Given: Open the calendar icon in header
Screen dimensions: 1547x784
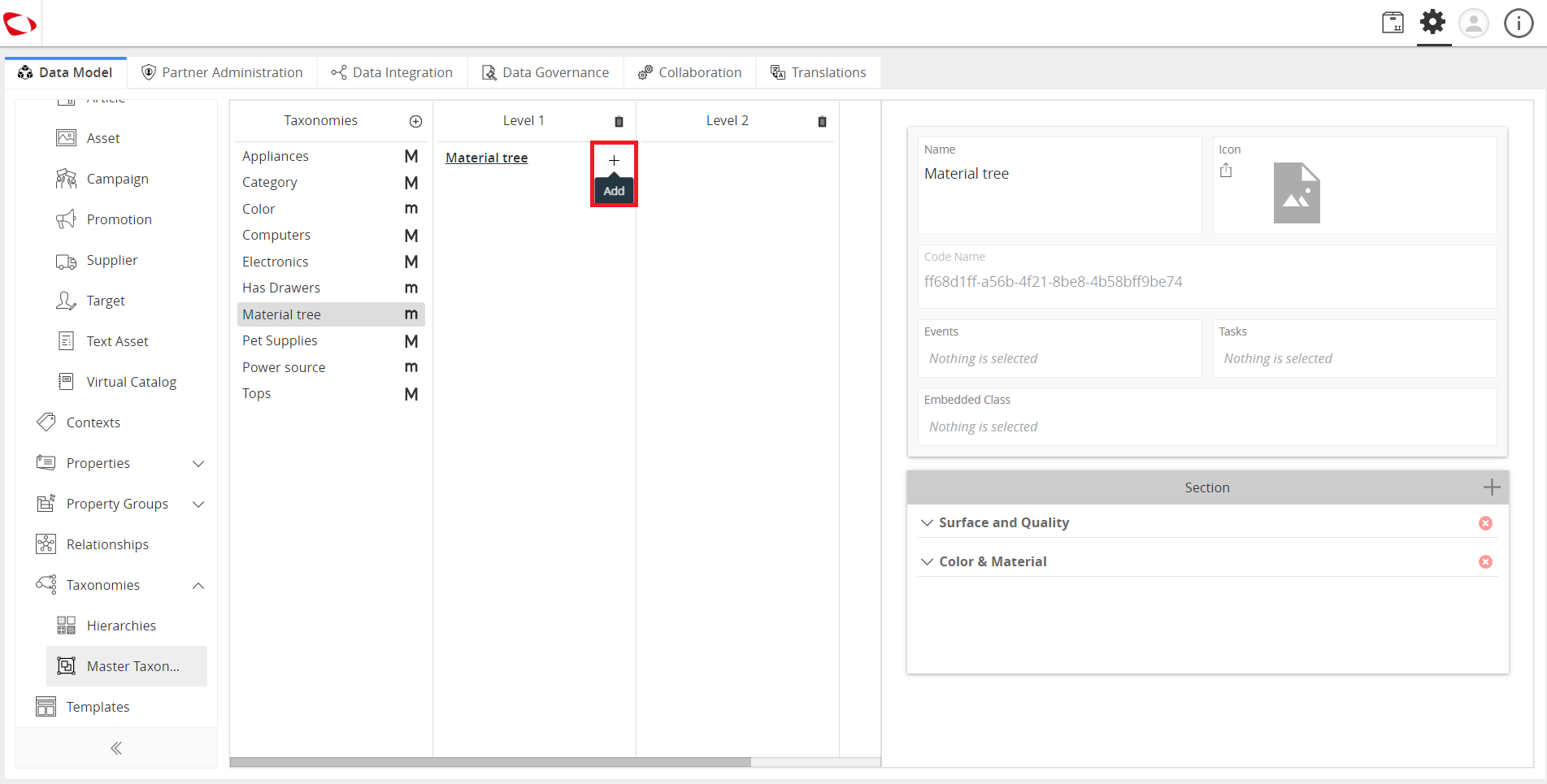Looking at the screenshot, I should [x=1393, y=22].
